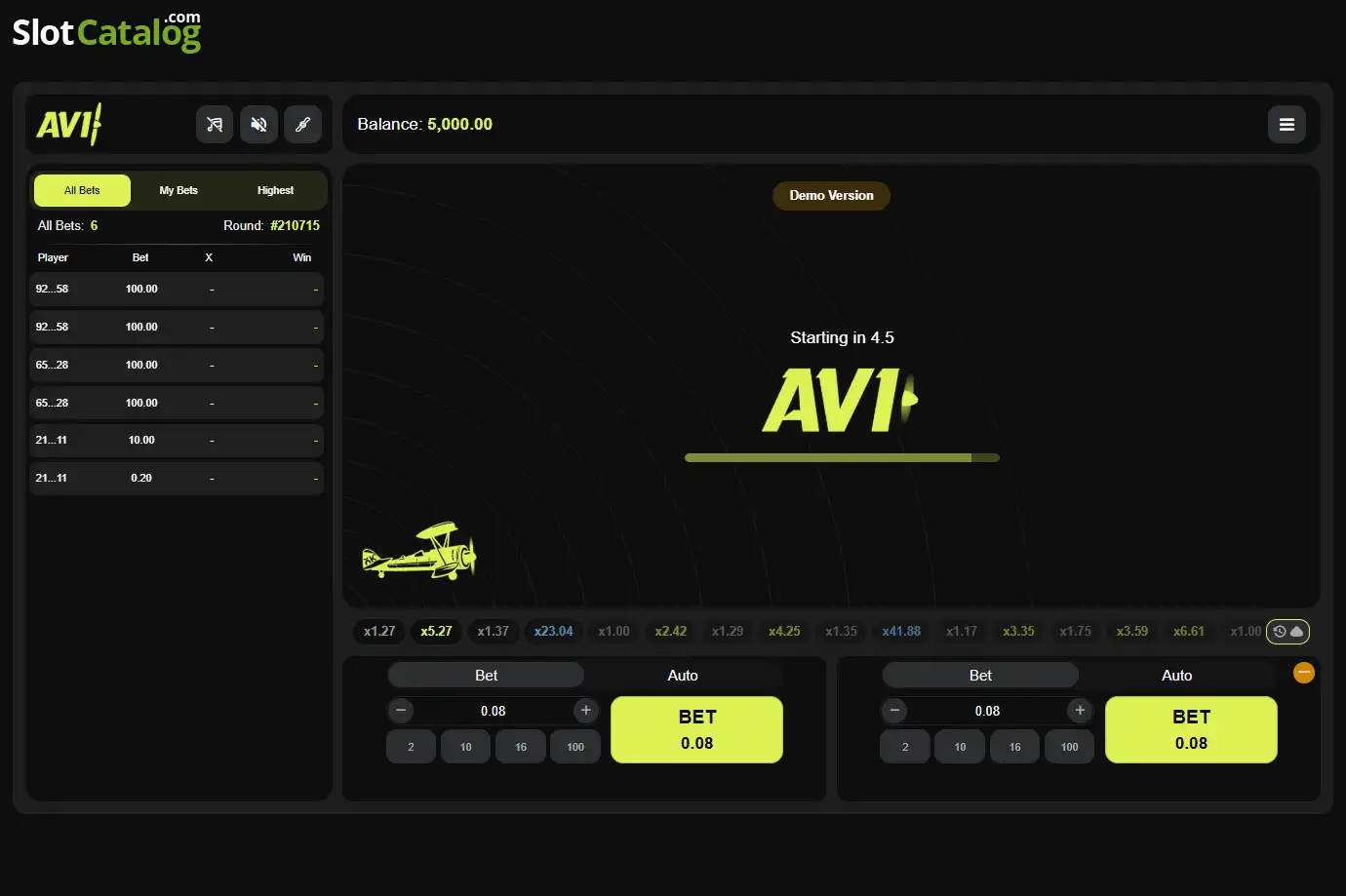Click history multiplier x4.25
The image size is (1346, 896).
(x=784, y=631)
